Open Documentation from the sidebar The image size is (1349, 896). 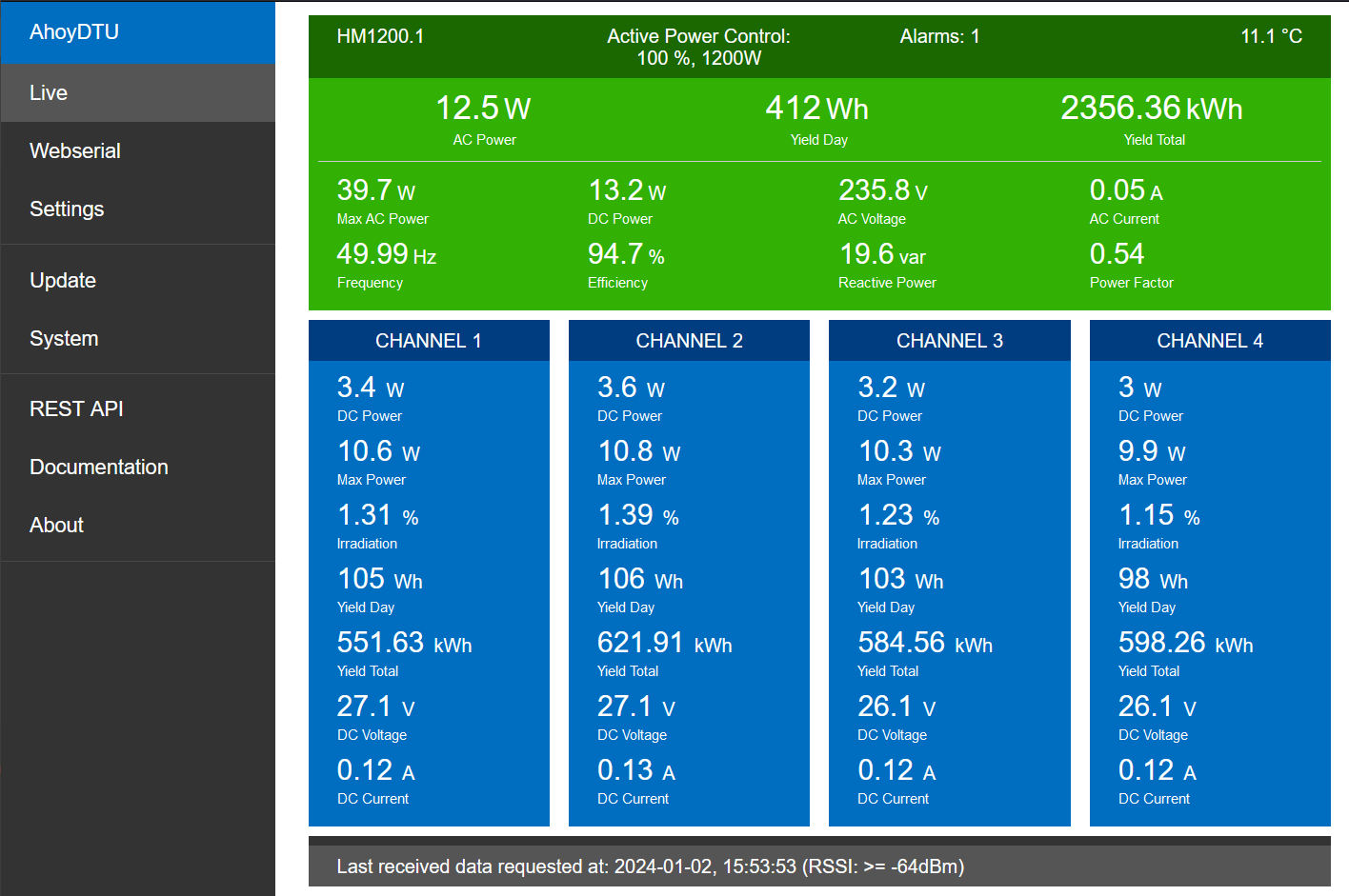click(x=99, y=468)
